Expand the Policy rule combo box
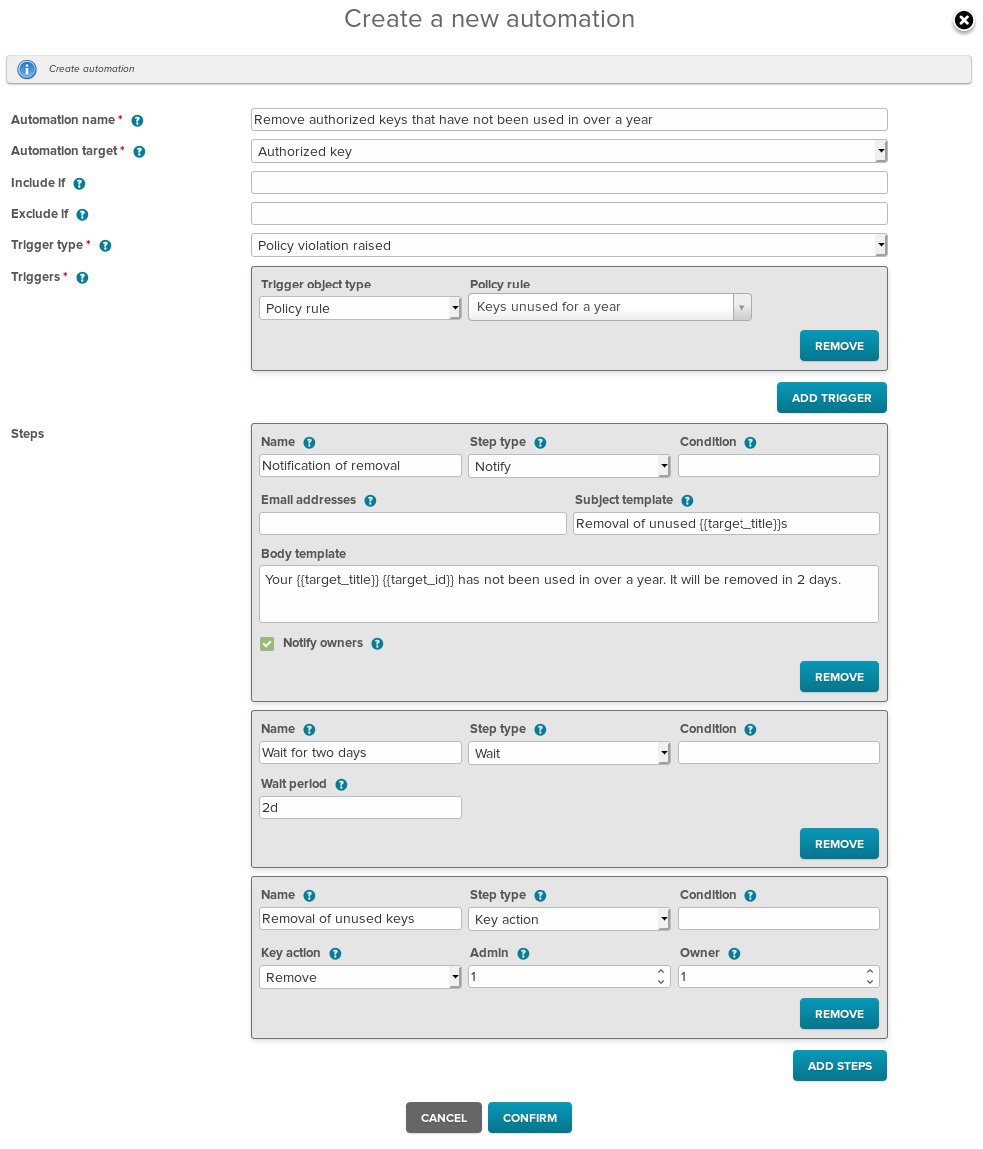983x1149 pixels. pos(609,307)
